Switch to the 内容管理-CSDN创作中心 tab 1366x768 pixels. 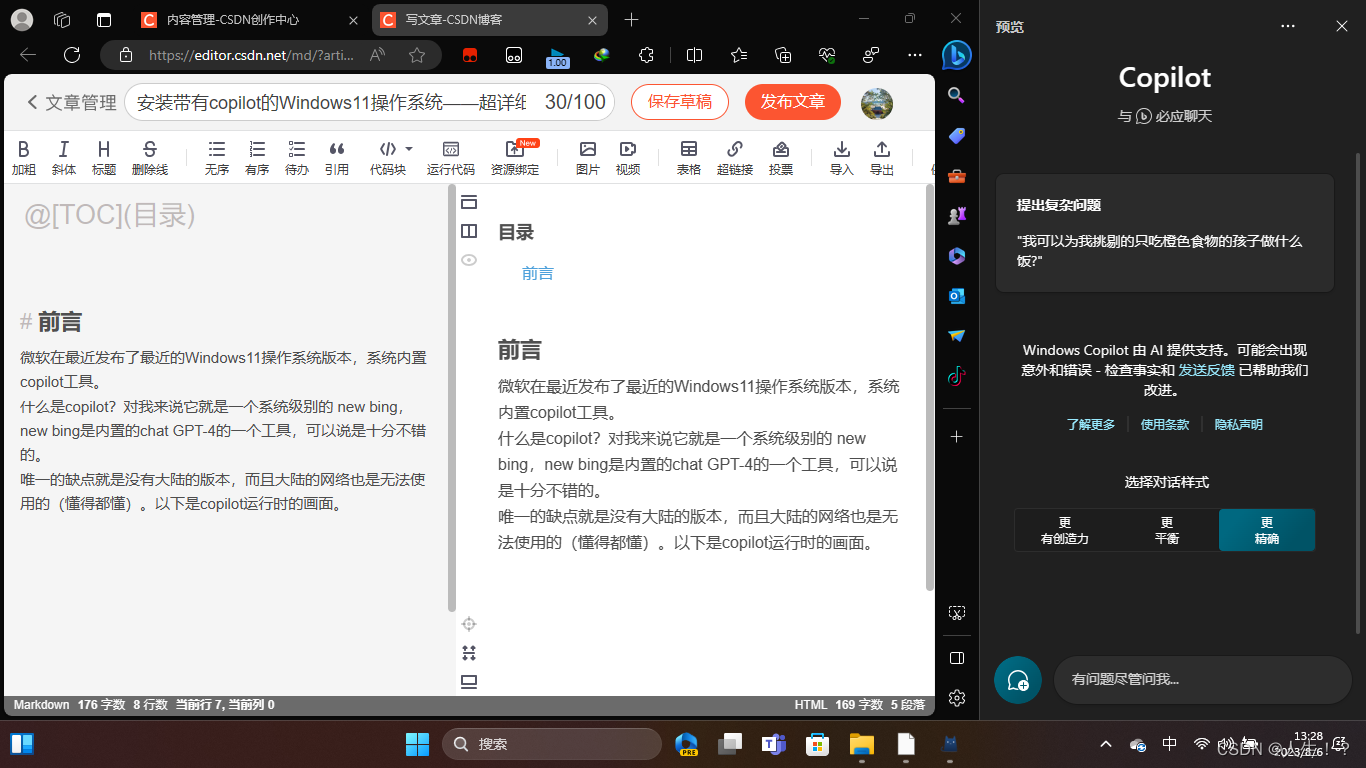(250, 20)
